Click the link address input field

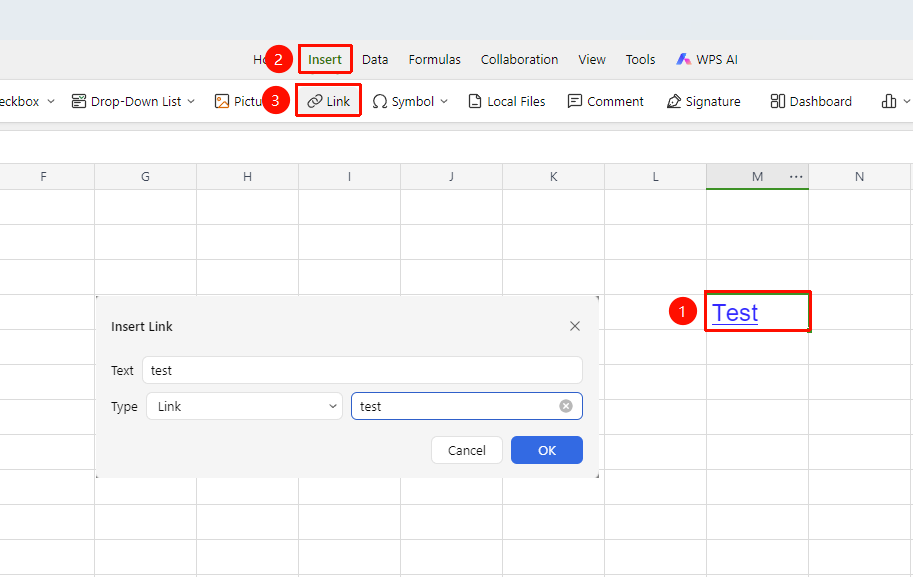(466, 406)
